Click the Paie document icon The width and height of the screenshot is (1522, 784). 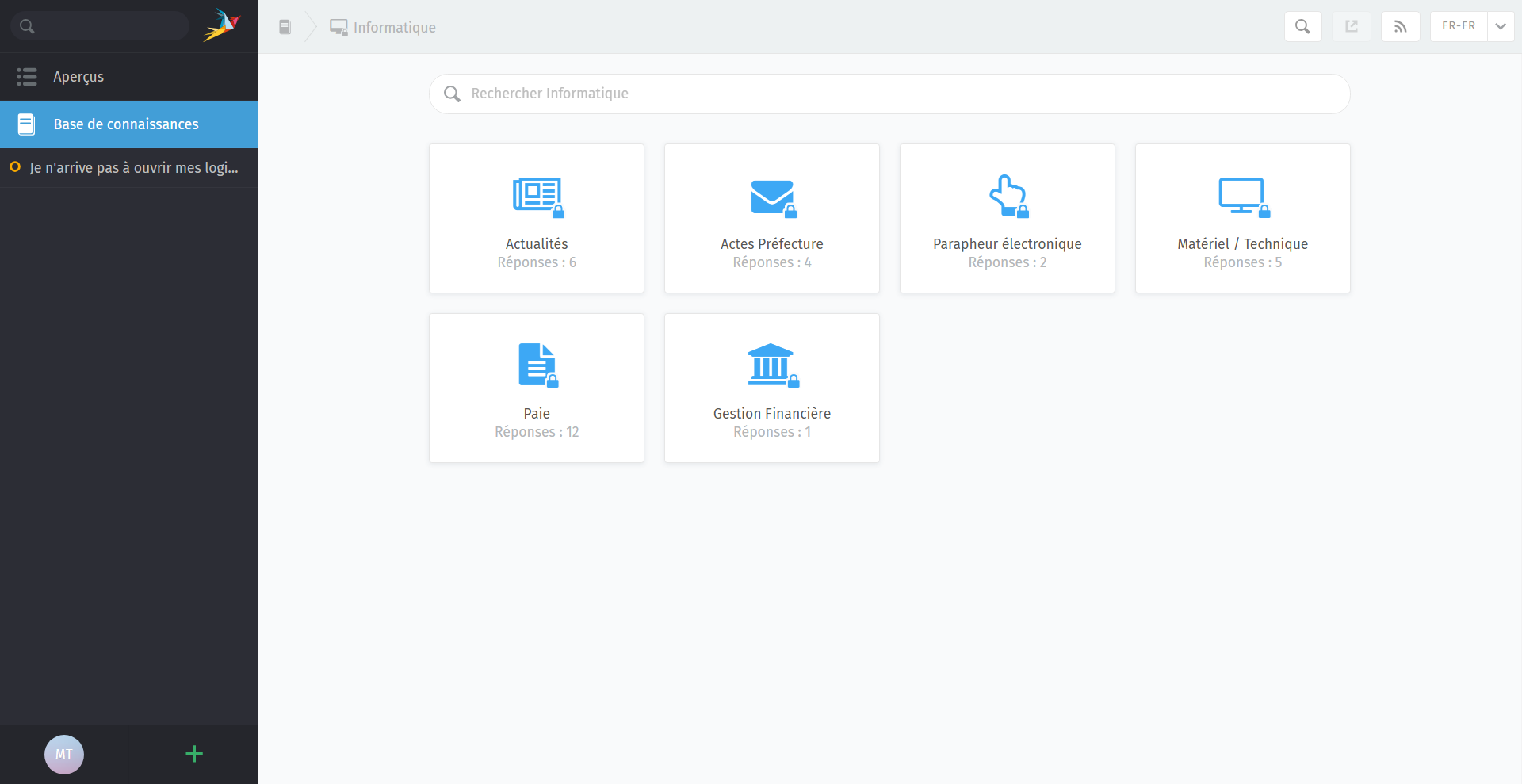pyautogui.click(x=537, y=365)
